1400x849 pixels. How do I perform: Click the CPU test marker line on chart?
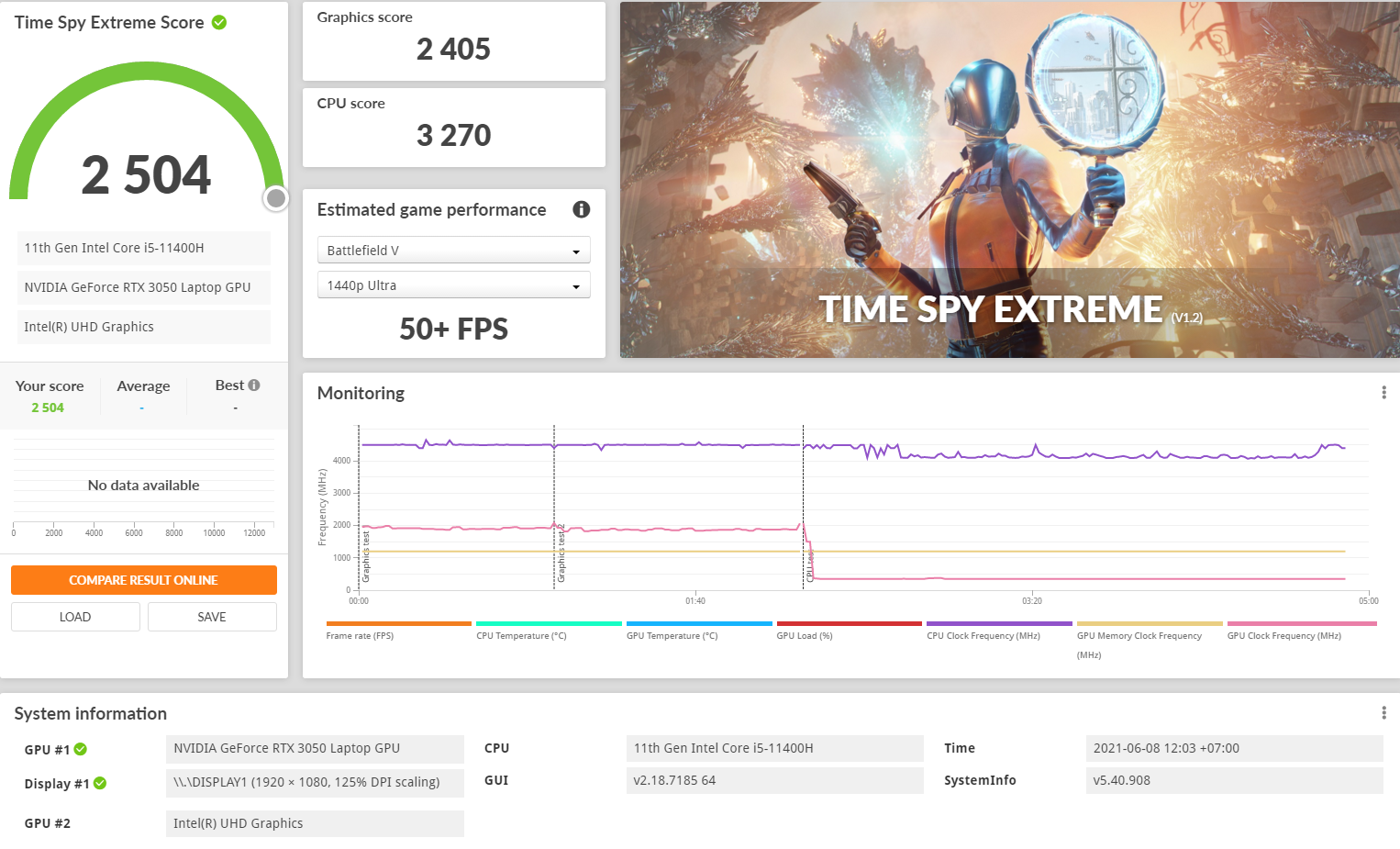[803, 507]
